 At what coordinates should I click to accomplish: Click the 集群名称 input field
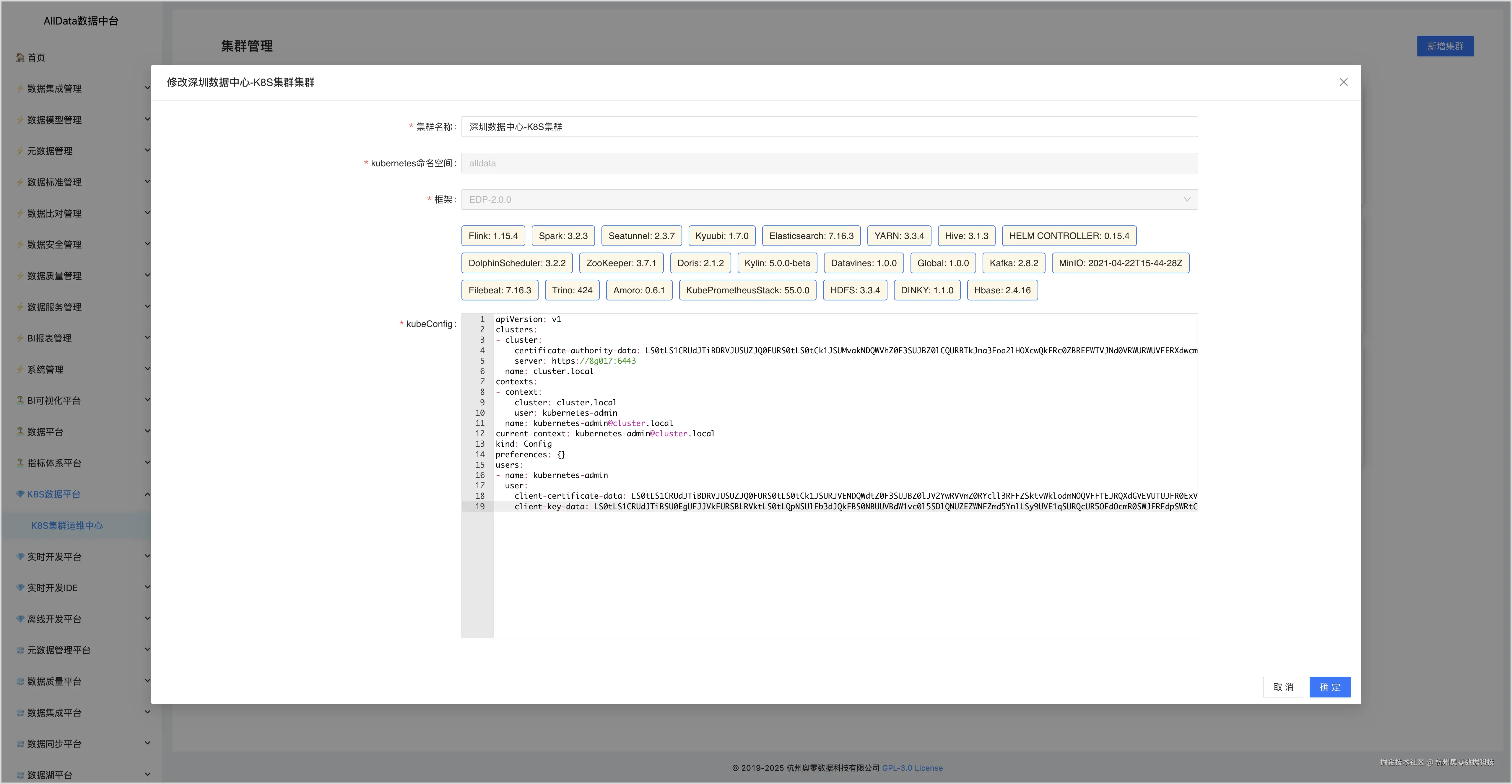[x=829, y=127]
